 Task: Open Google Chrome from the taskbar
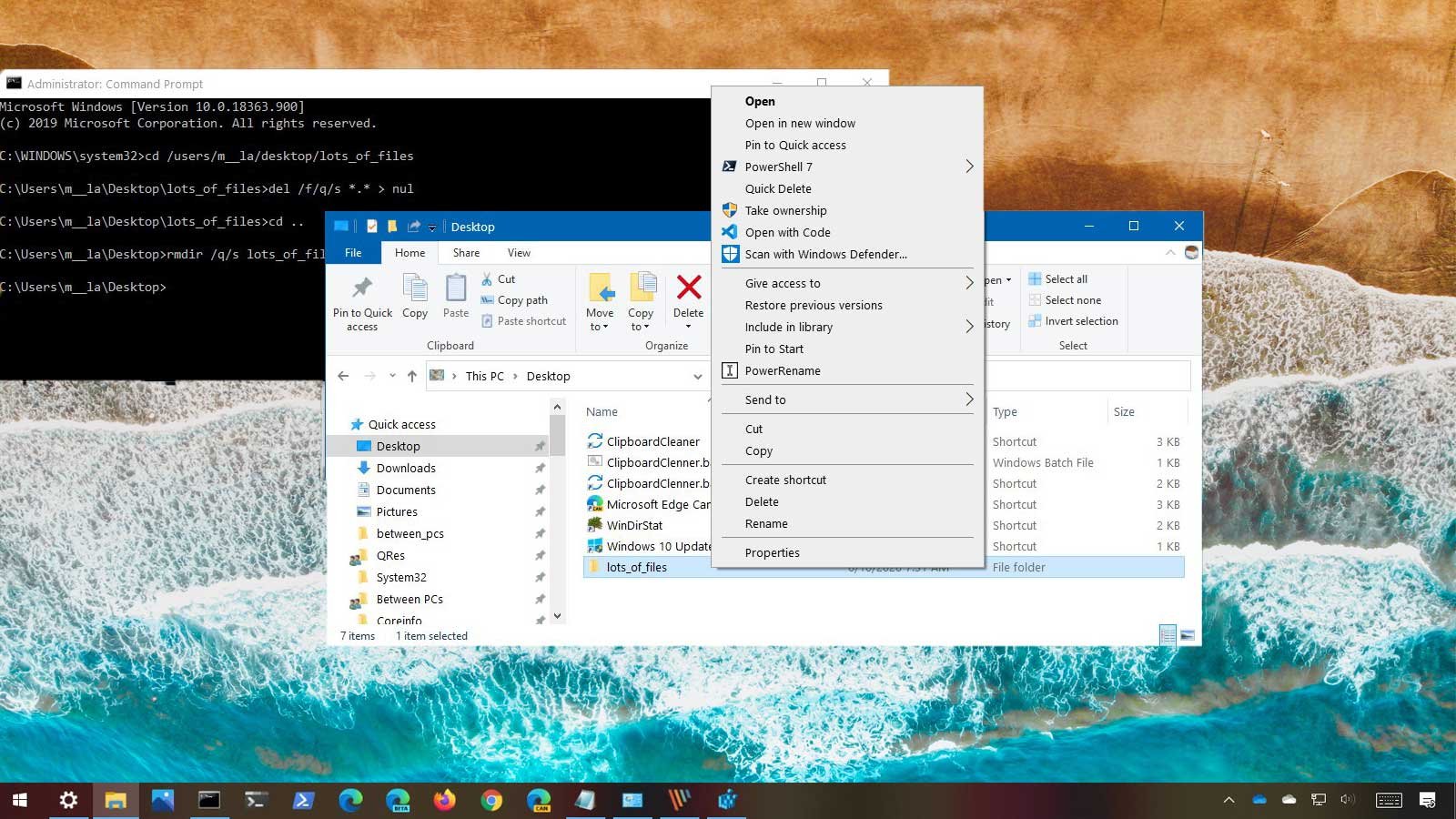point(491,801)
